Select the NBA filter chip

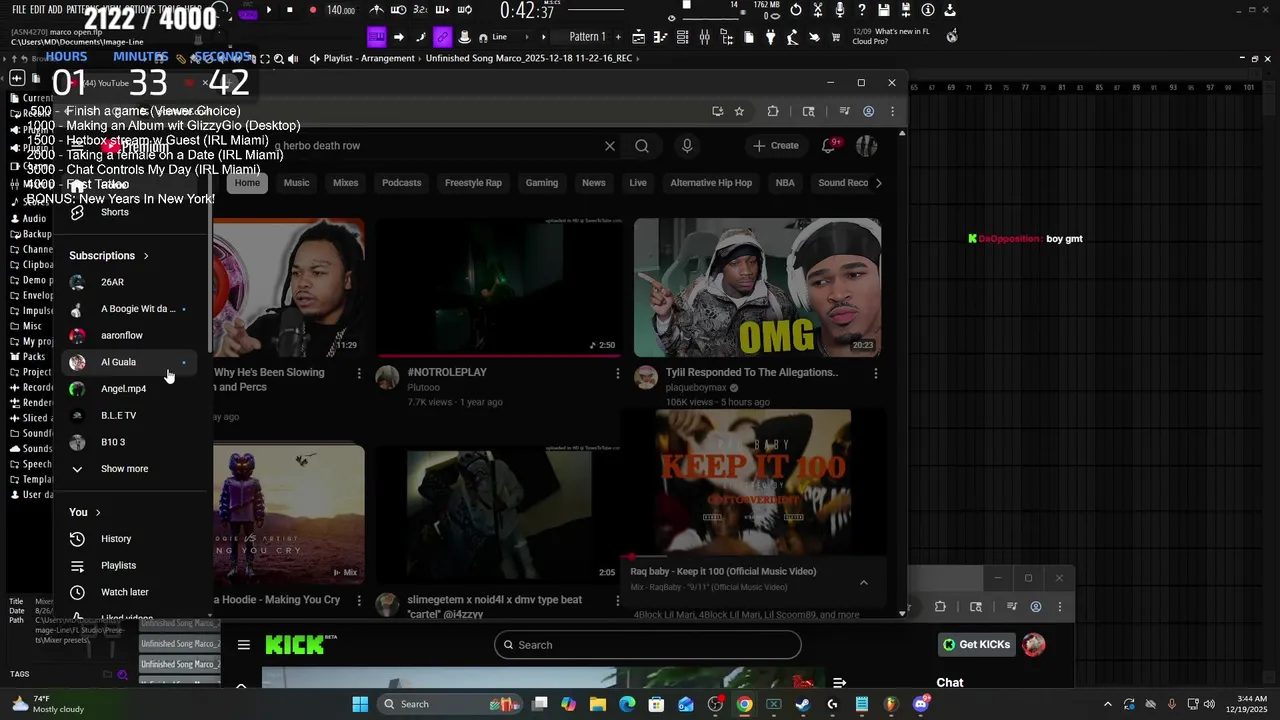[785, 183]
